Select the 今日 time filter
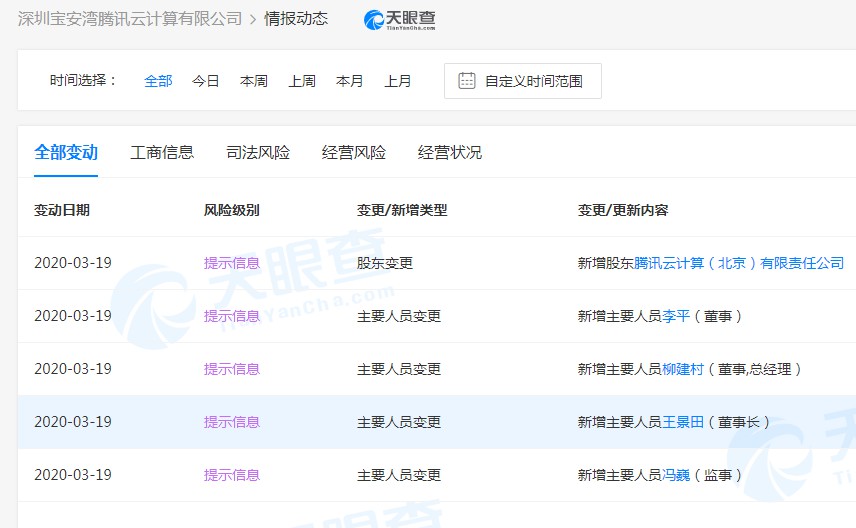The height and width of the screenshot is (528, 856). [206, 81]
